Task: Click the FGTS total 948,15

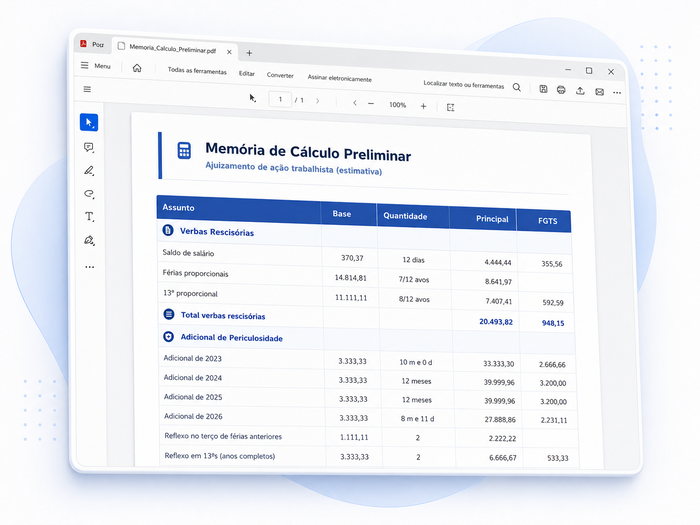Action: pyautogui.click(x=553, y=323)
